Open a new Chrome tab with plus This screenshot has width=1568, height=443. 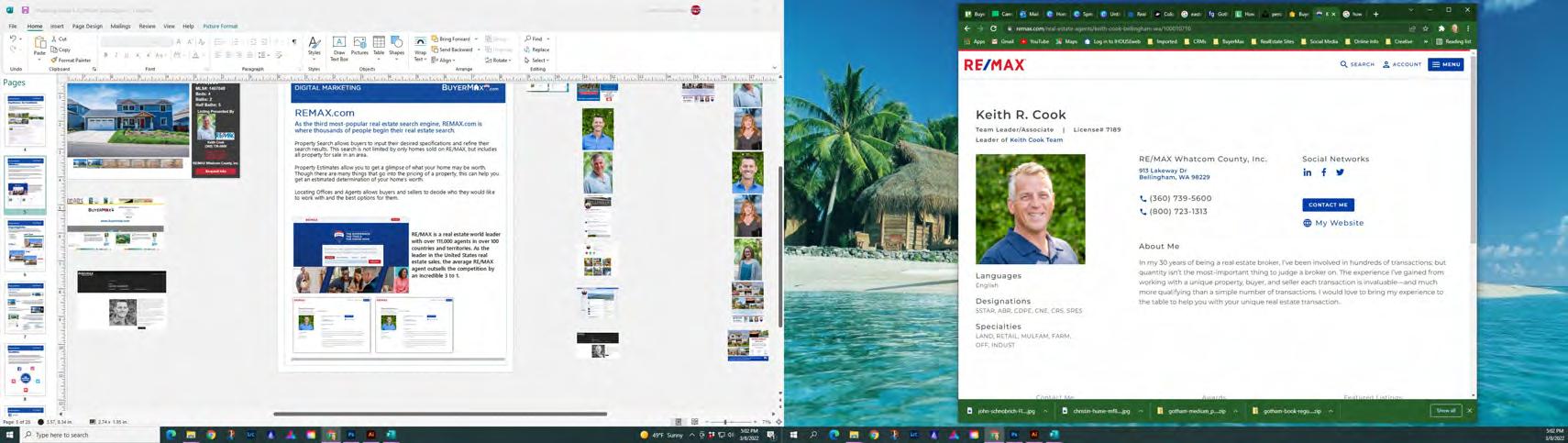tap(1375, 14)
